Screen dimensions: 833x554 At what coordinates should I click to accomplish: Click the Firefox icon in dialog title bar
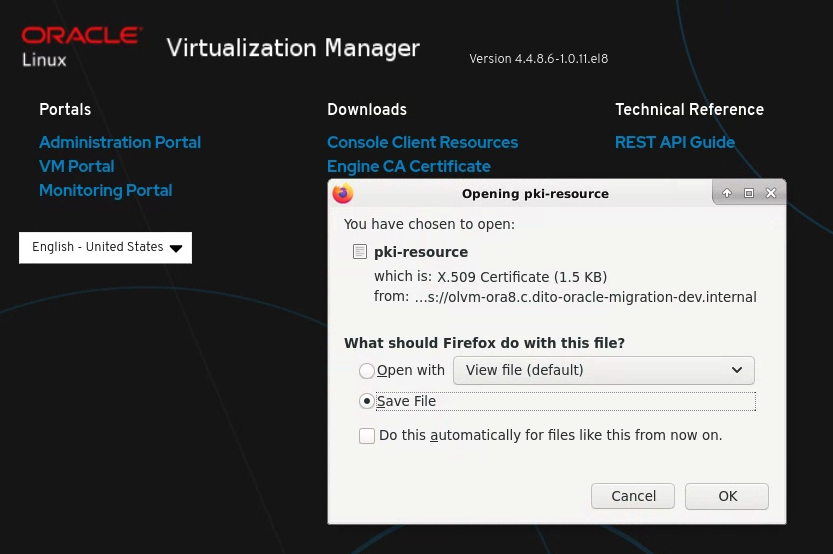tap(343, 193)
